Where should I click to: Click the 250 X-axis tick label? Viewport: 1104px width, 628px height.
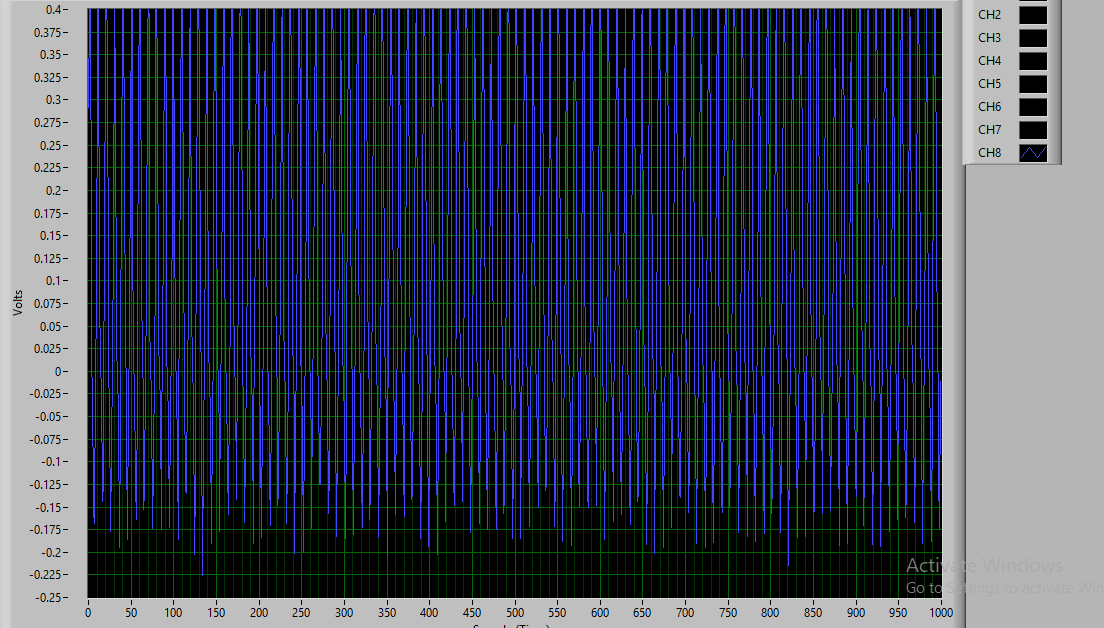(x=301, y=613)
